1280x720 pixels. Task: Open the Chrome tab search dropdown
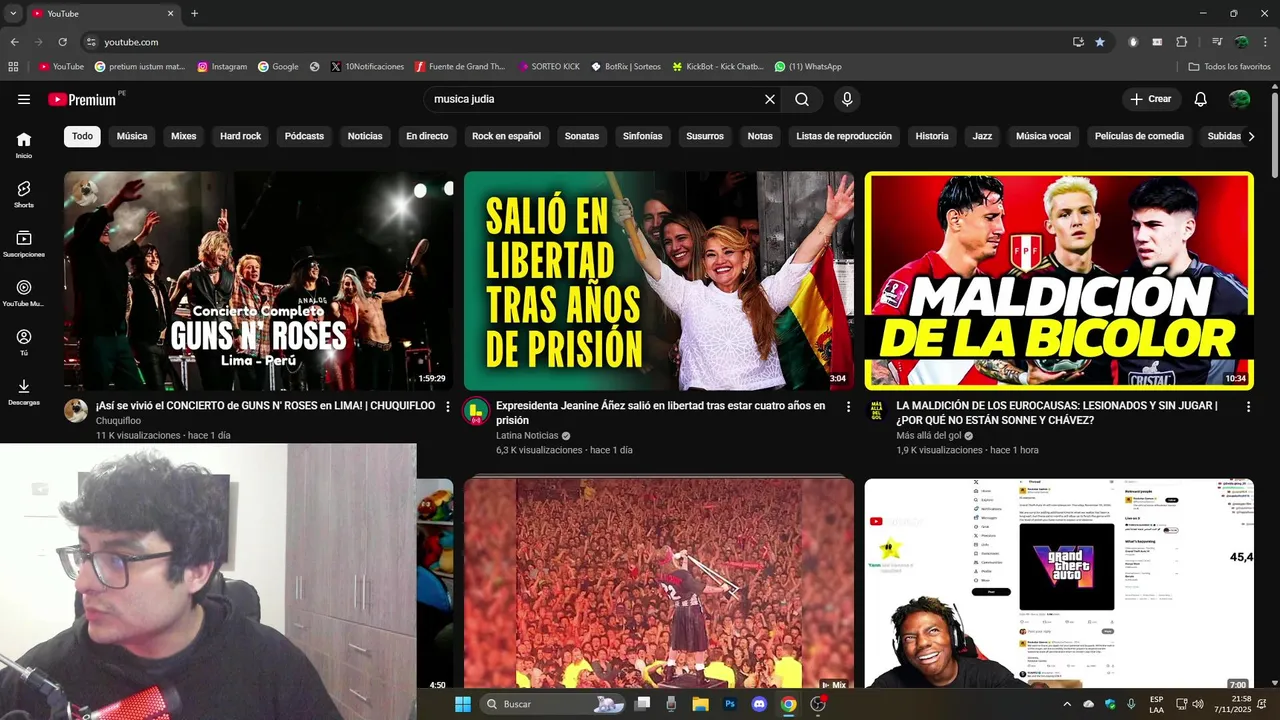[x=13, y=14]
